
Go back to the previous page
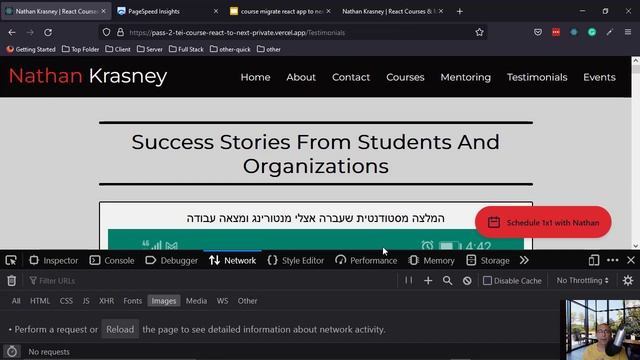click(x=12, y=32)
